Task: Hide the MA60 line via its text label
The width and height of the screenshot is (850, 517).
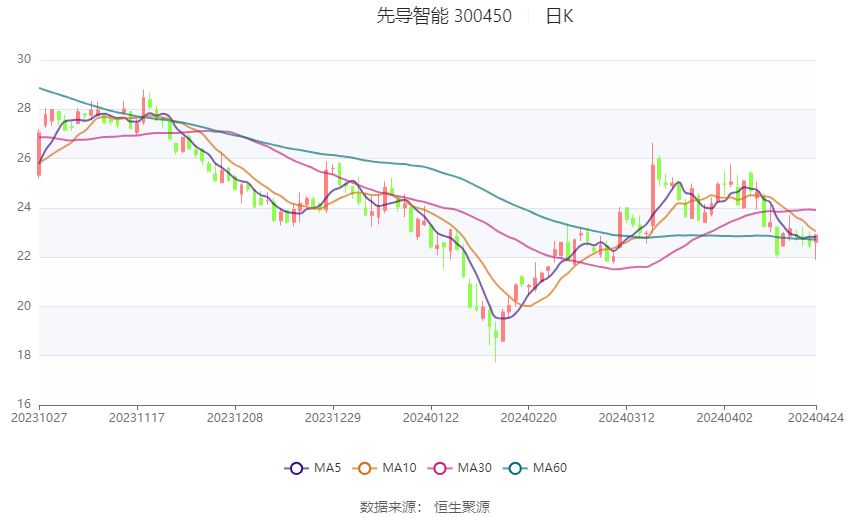Action: point(549,467)
